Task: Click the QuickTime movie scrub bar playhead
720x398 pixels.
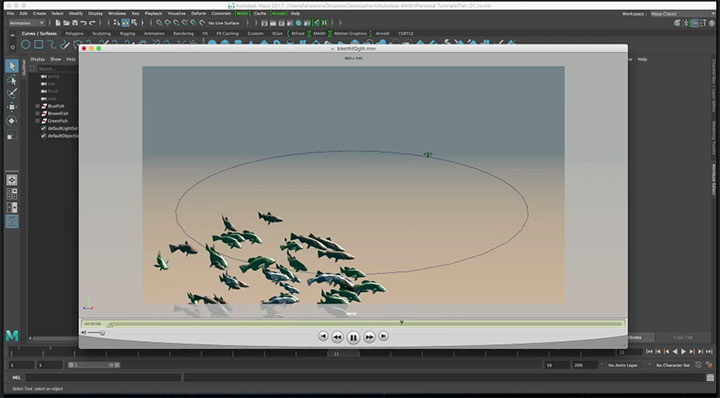Action: pos(402,323)
